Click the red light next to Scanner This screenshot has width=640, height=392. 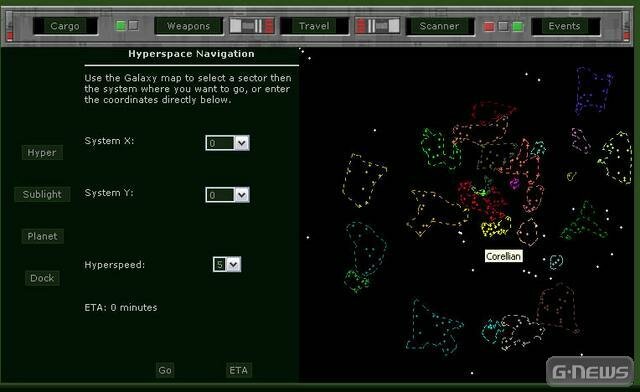tap(489, 27)
